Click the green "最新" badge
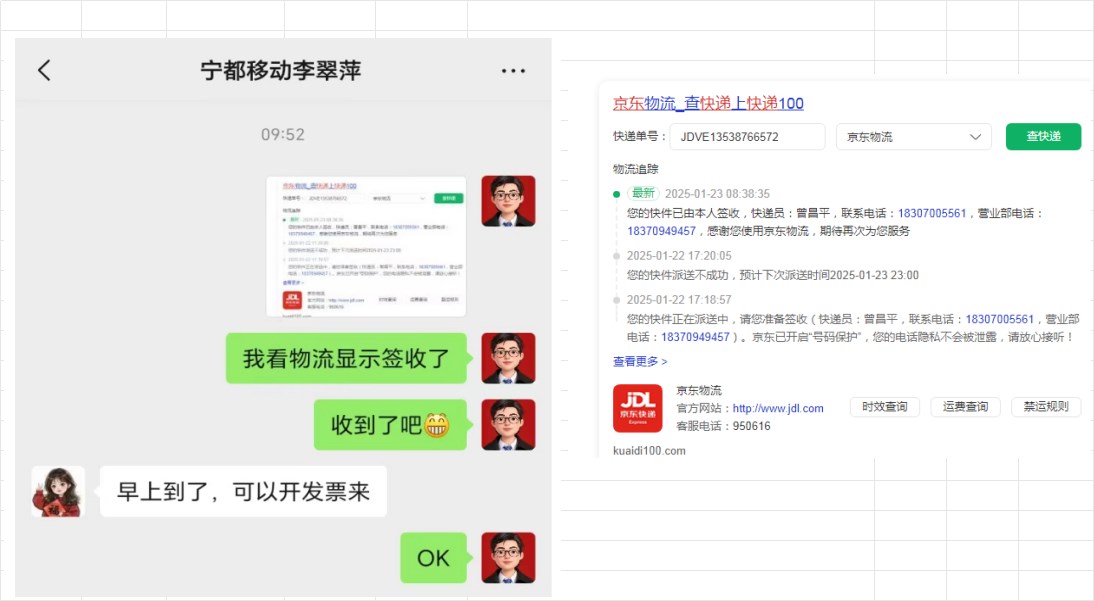Image resolution: width=1094 pixels, height=601 pixels. coord(643,193)
